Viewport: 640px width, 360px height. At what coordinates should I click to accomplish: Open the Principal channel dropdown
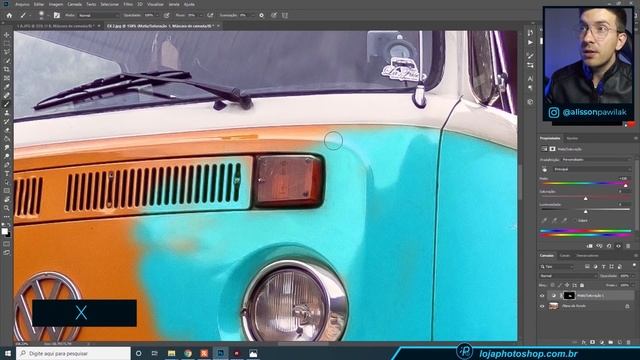(x=592, y=169)
